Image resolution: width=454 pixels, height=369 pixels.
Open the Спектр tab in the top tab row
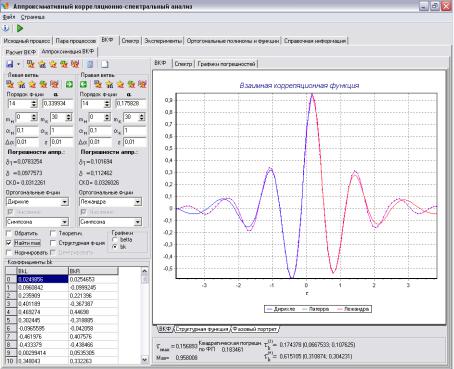(130, 41)
